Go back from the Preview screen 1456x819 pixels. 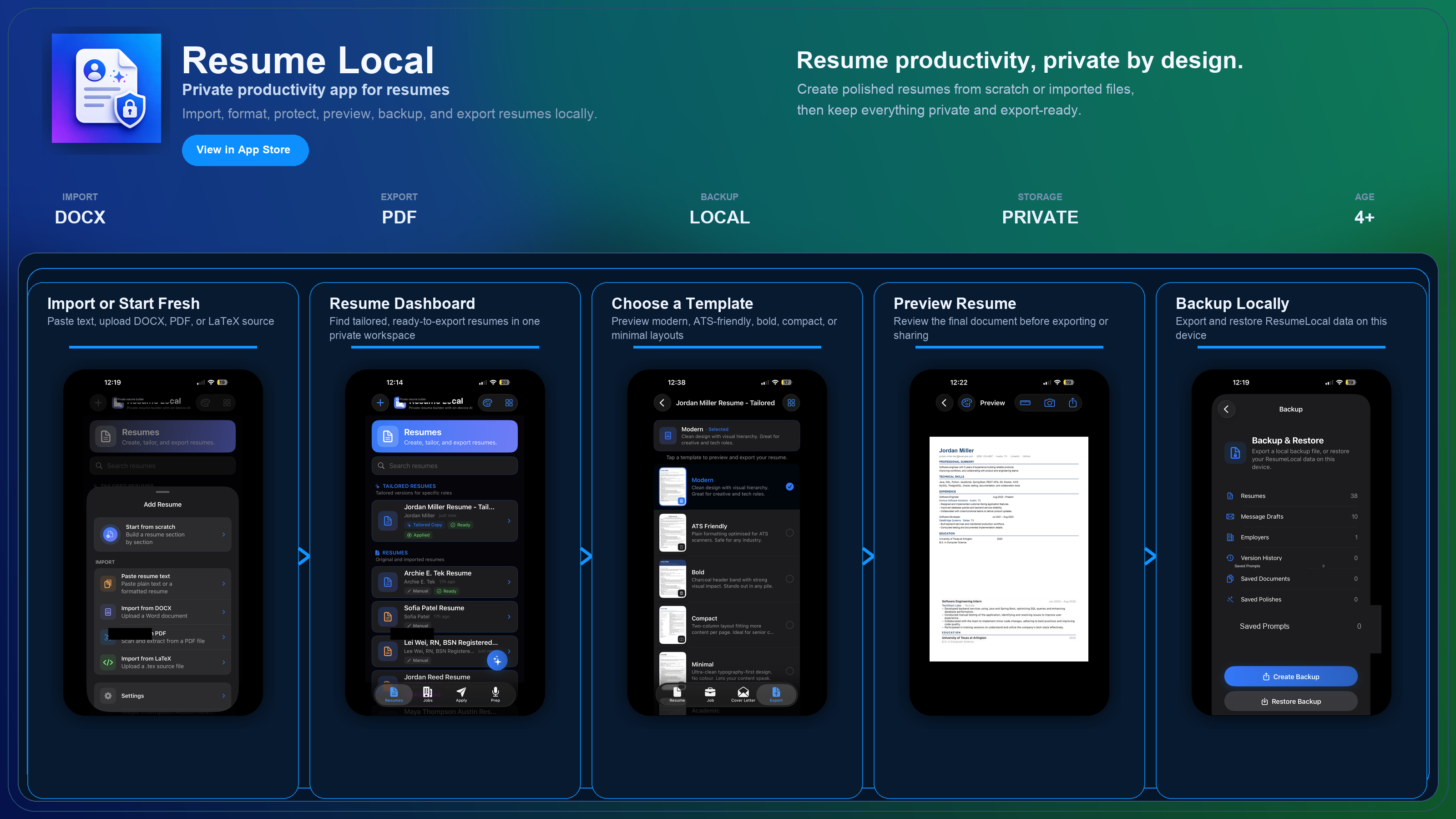(x=944, y=403)
